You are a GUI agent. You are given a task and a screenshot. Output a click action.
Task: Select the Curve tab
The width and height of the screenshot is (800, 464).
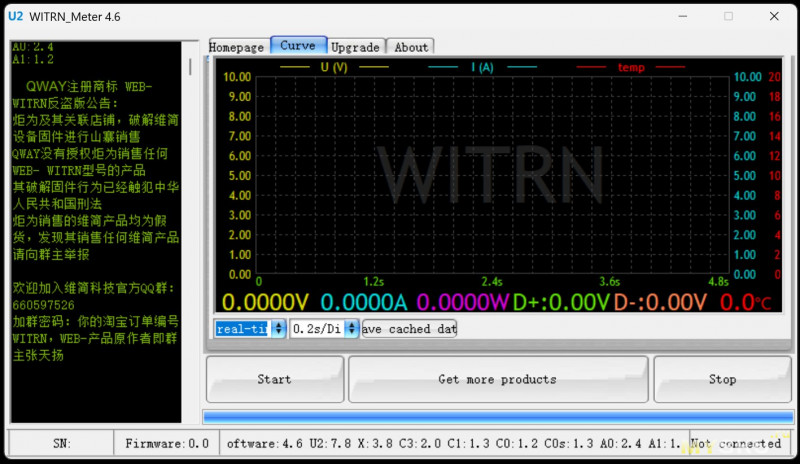(x=298, y=45)
